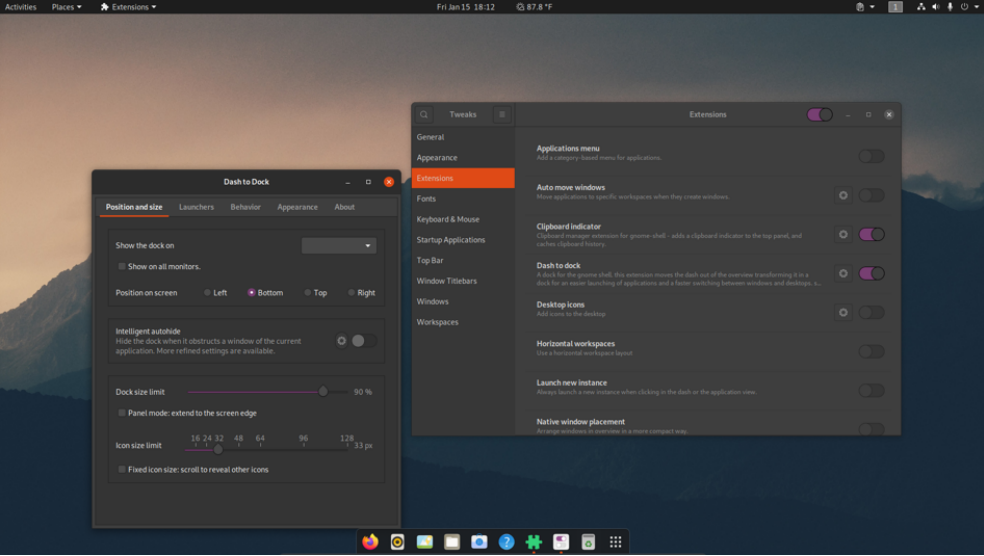The height and width of the screenshot is (556, 984).
Task: Open the Help question mark dock icon
Action: click(506, 542)
